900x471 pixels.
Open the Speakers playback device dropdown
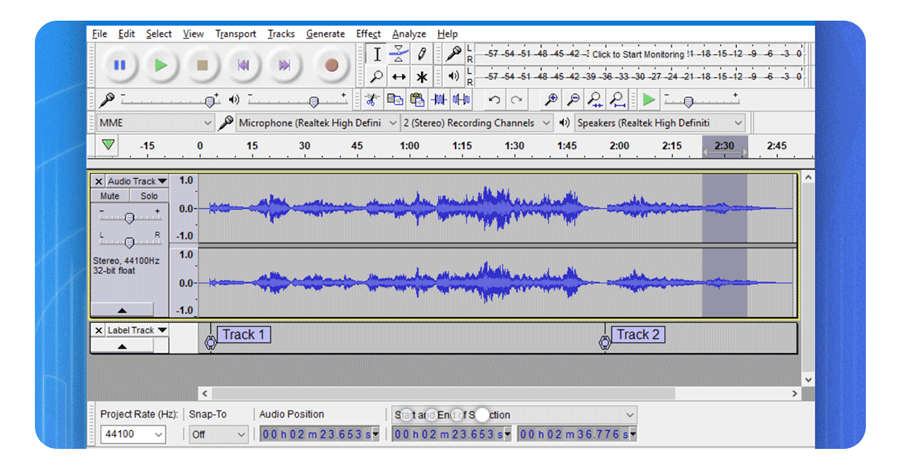pyautogui.click(x=660, y=123)
